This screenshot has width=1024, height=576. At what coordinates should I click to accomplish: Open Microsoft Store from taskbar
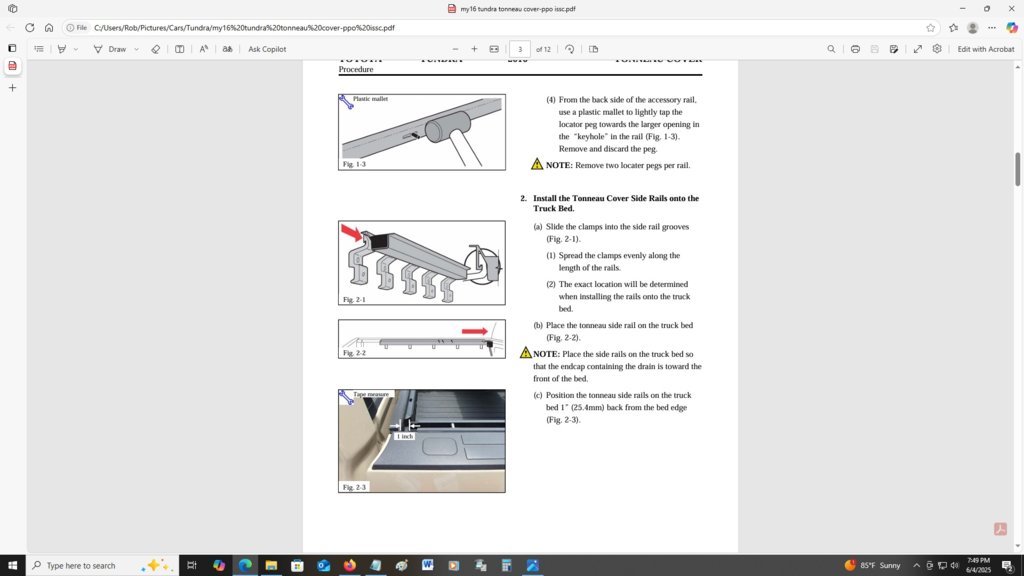[x=297, y=566]
